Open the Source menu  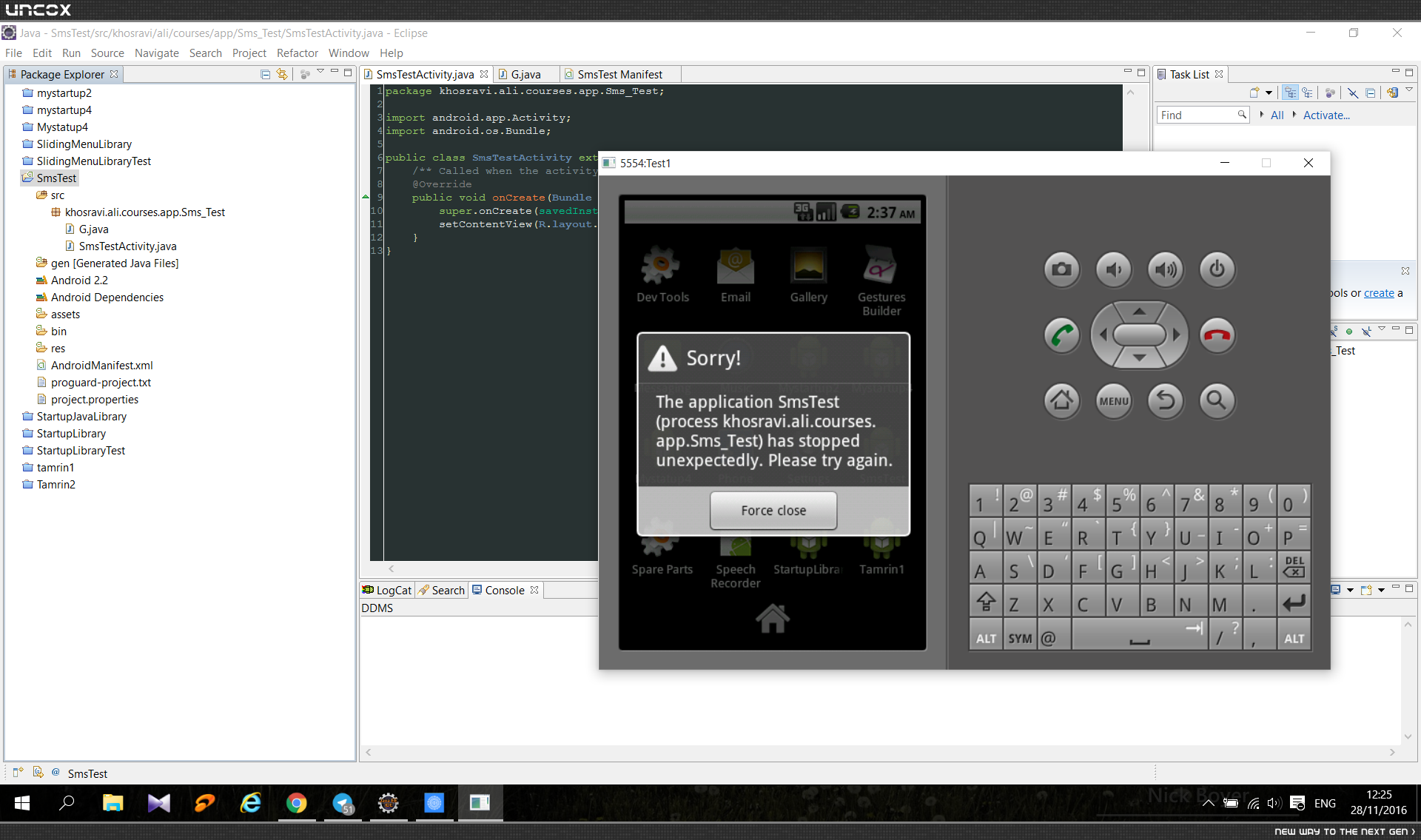[x=107, y=53]
